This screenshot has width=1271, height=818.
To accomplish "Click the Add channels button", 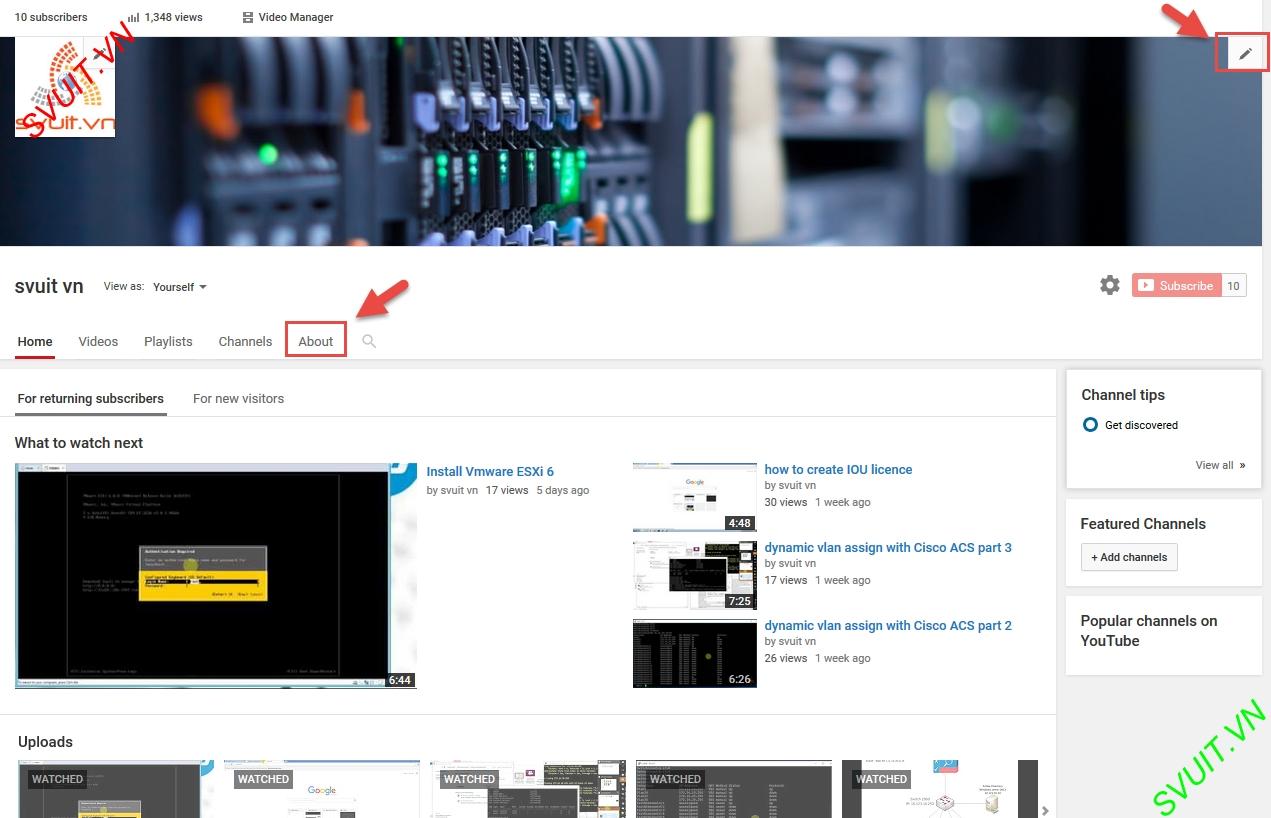I will [x=1129, y=557].
